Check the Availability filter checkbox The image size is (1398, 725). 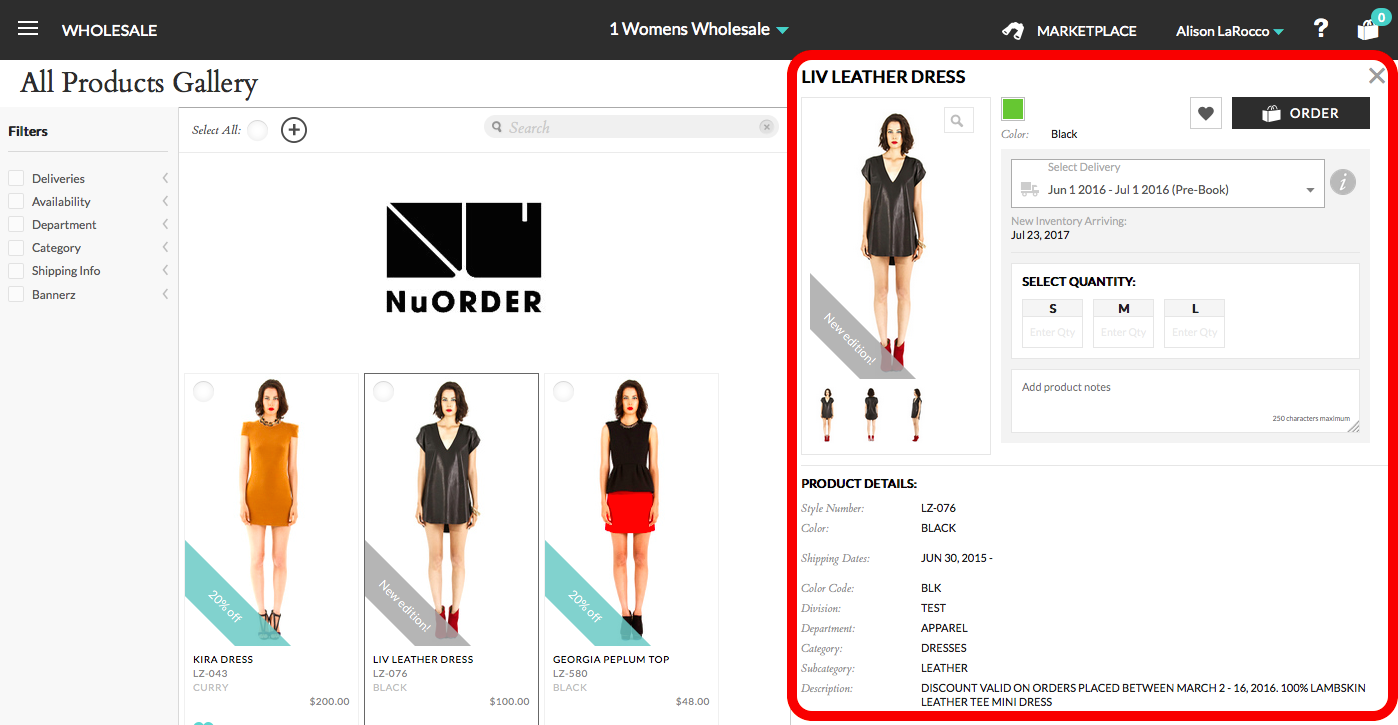tap(16, 201)
